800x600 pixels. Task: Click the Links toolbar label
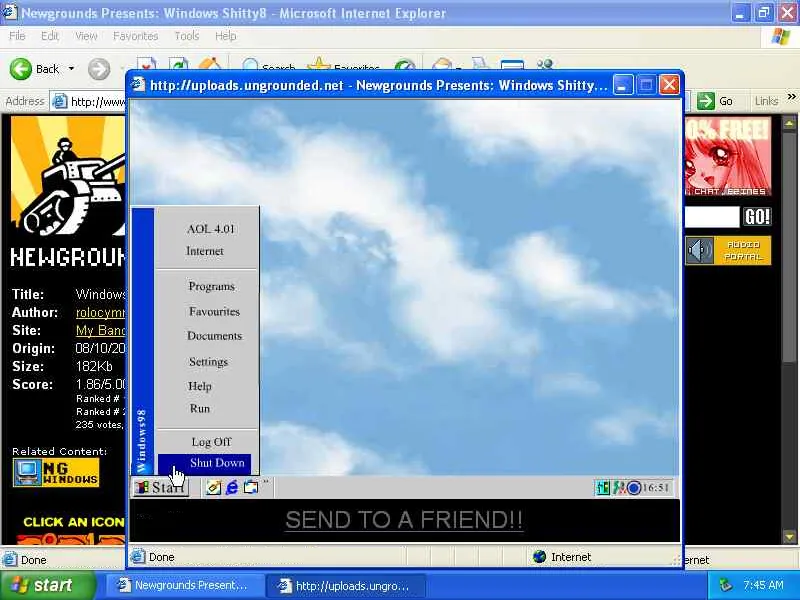(766, 102)
